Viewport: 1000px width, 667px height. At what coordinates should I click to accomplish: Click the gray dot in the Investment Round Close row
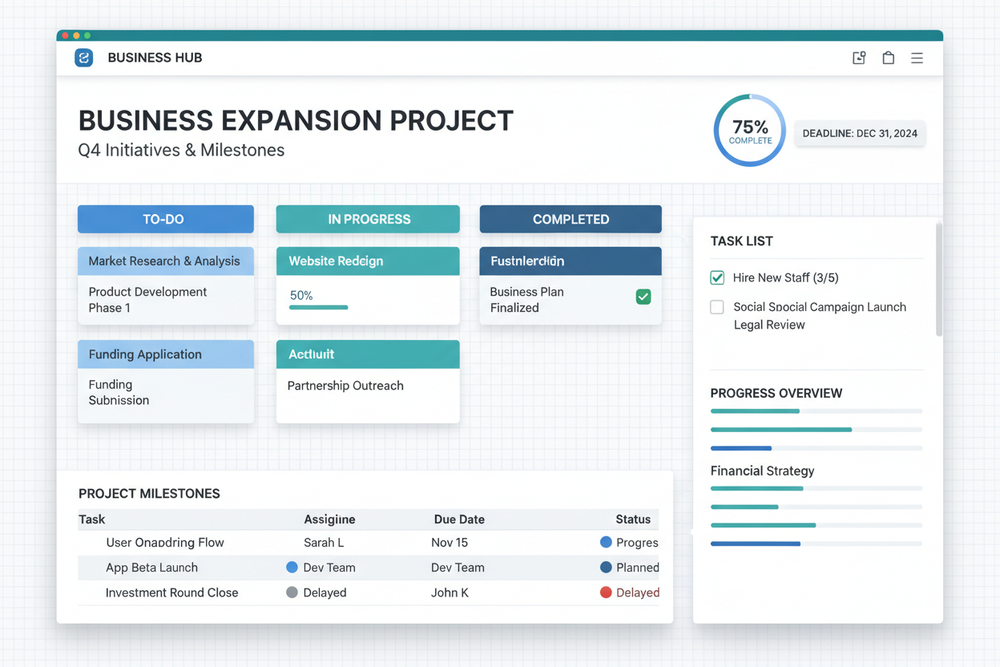(292, 592)
